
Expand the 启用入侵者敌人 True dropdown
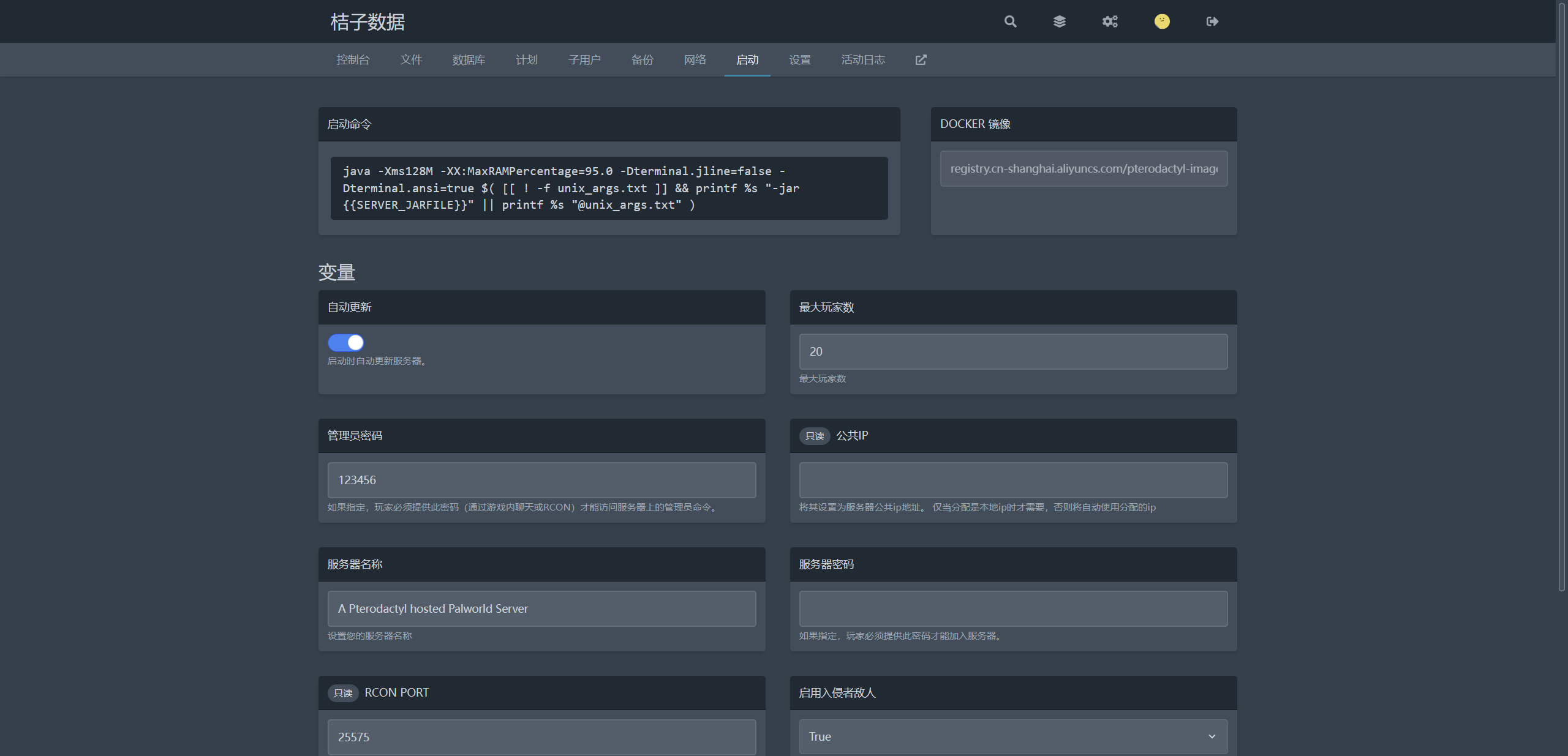point(1013,736)
